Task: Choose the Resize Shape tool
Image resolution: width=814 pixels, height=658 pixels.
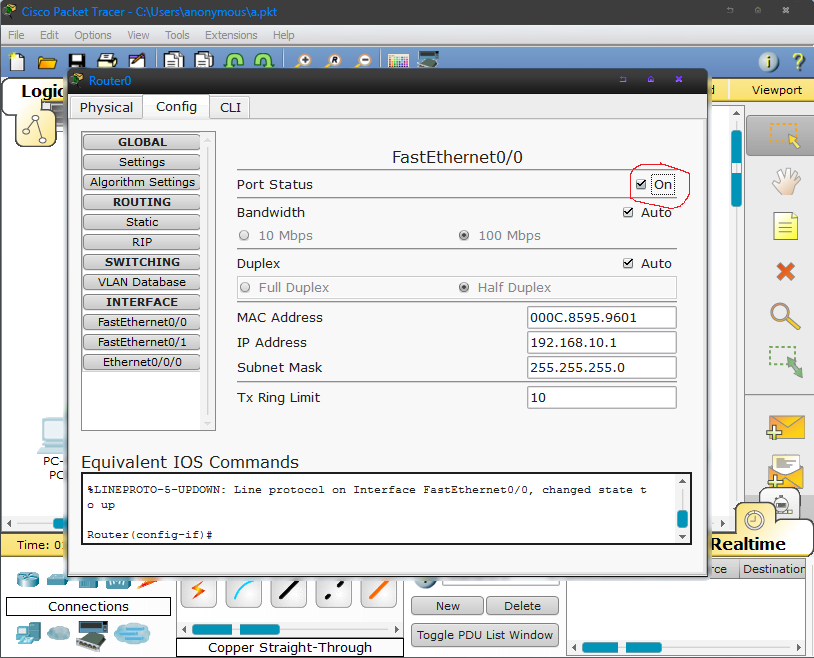Action: pyautogui.click(x=785, y=361)
